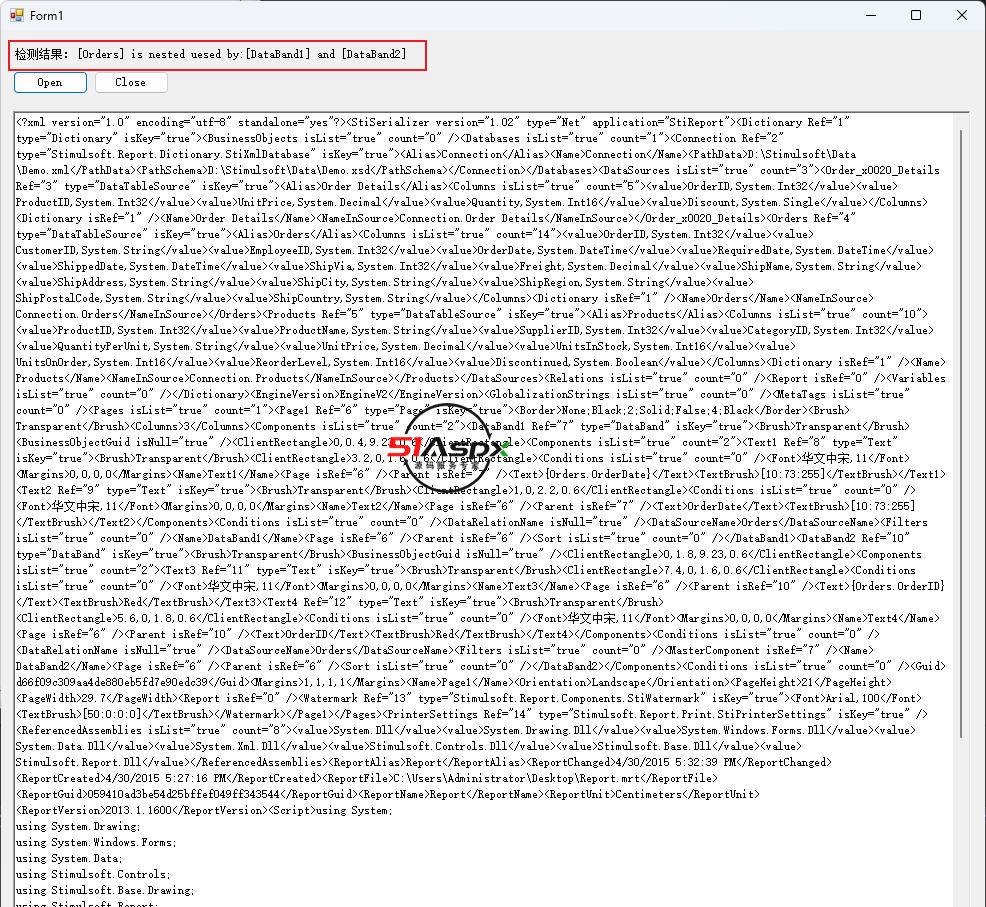Click the text 'using System.Data;'
The image size is (986, 907).
69,858
